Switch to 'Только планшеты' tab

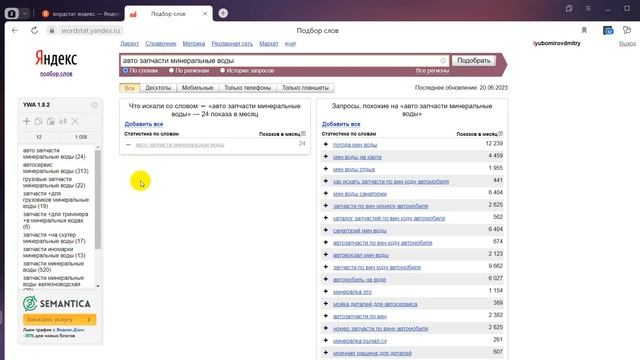click(305, 88)
